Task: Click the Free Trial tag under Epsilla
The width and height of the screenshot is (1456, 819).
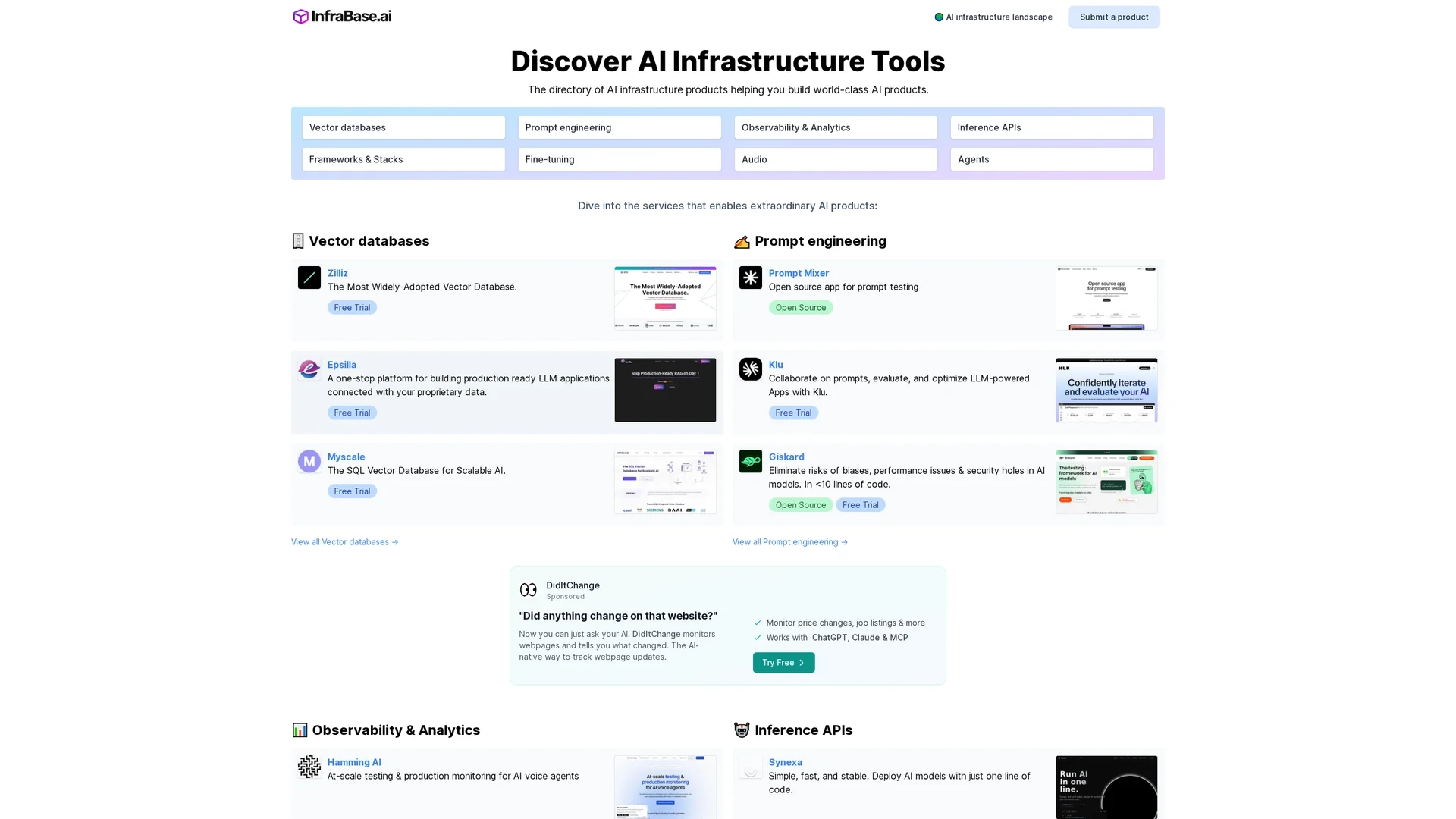Action: 352,413
